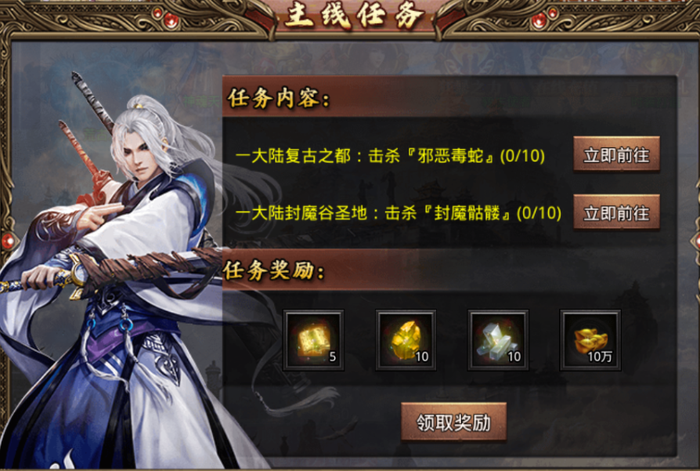The height and width of the screenshot is (471, 700).
Task: Click the 主线任务 title banner
Action: click(x=354, y=16)
